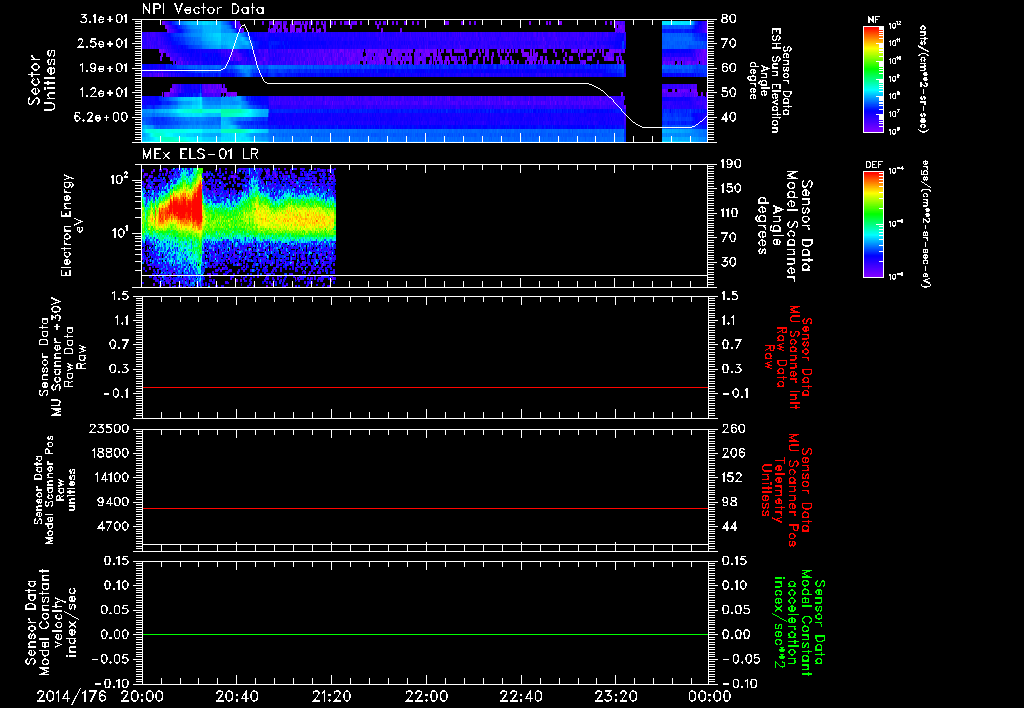Click the "150" scanner angle tick value
This screenshot has height=708, width=1024.
(731, 189)
